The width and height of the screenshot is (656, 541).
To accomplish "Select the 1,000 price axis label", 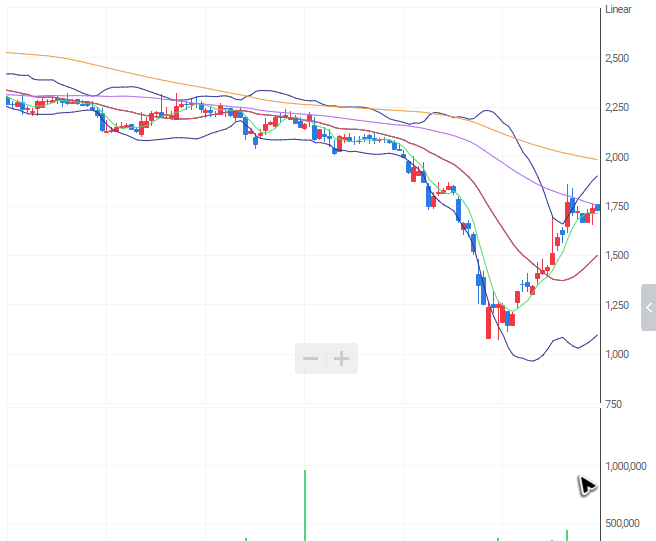I will coord(617,354).
